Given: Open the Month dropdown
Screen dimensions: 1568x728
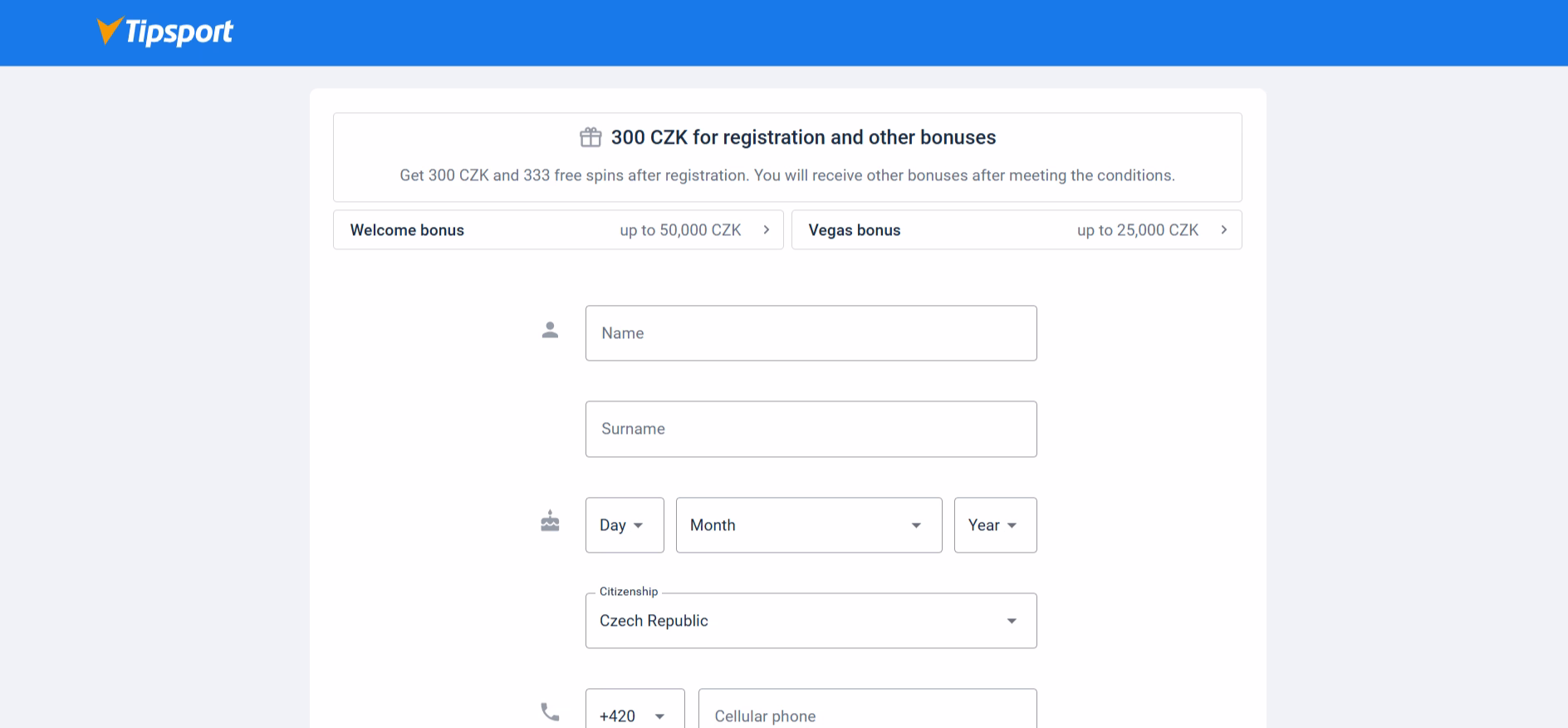Looking at the screenshot, I should (807, 524).
